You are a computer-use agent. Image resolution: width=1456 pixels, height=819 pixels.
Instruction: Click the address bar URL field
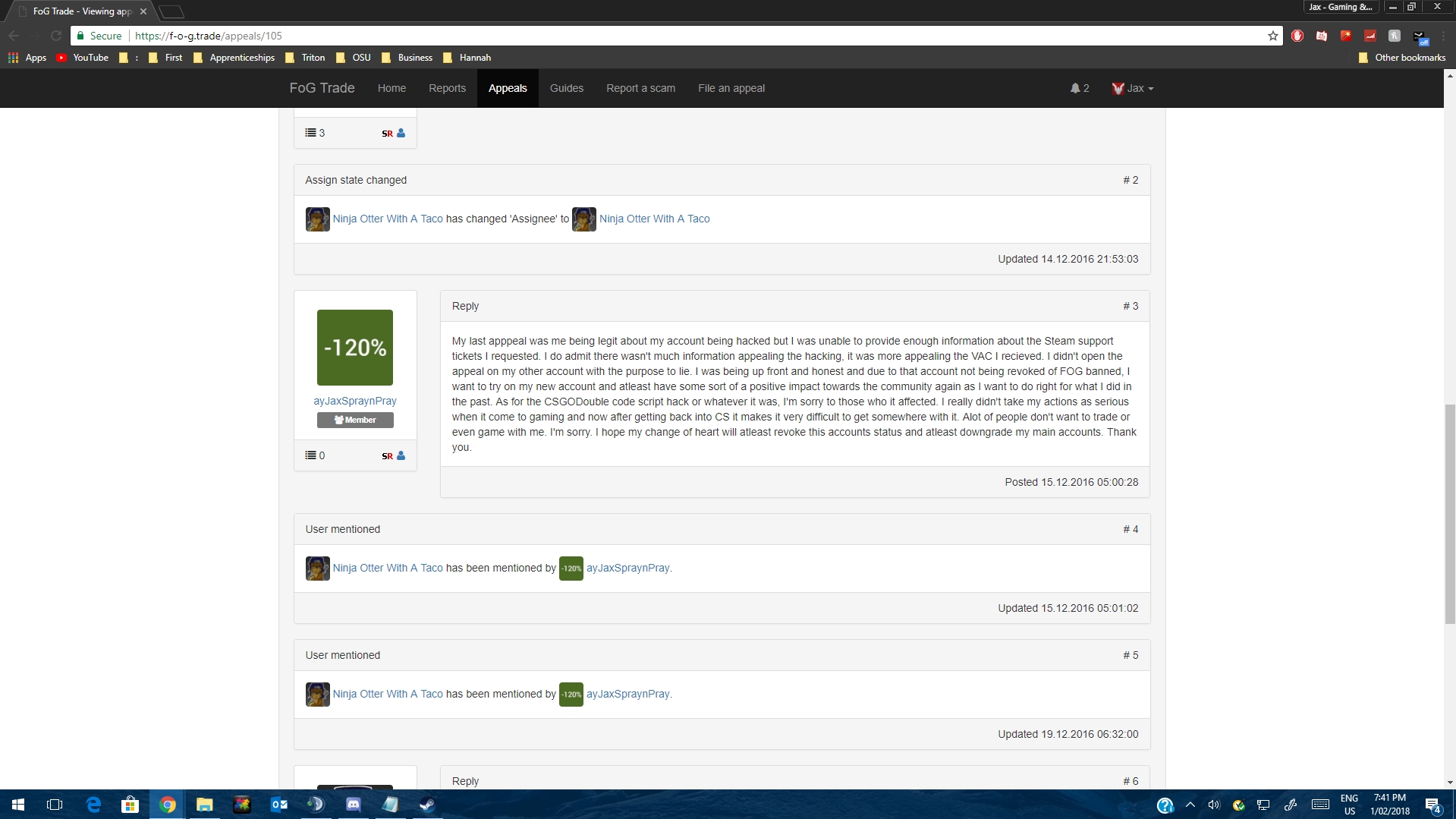click(x=683, y=36)
